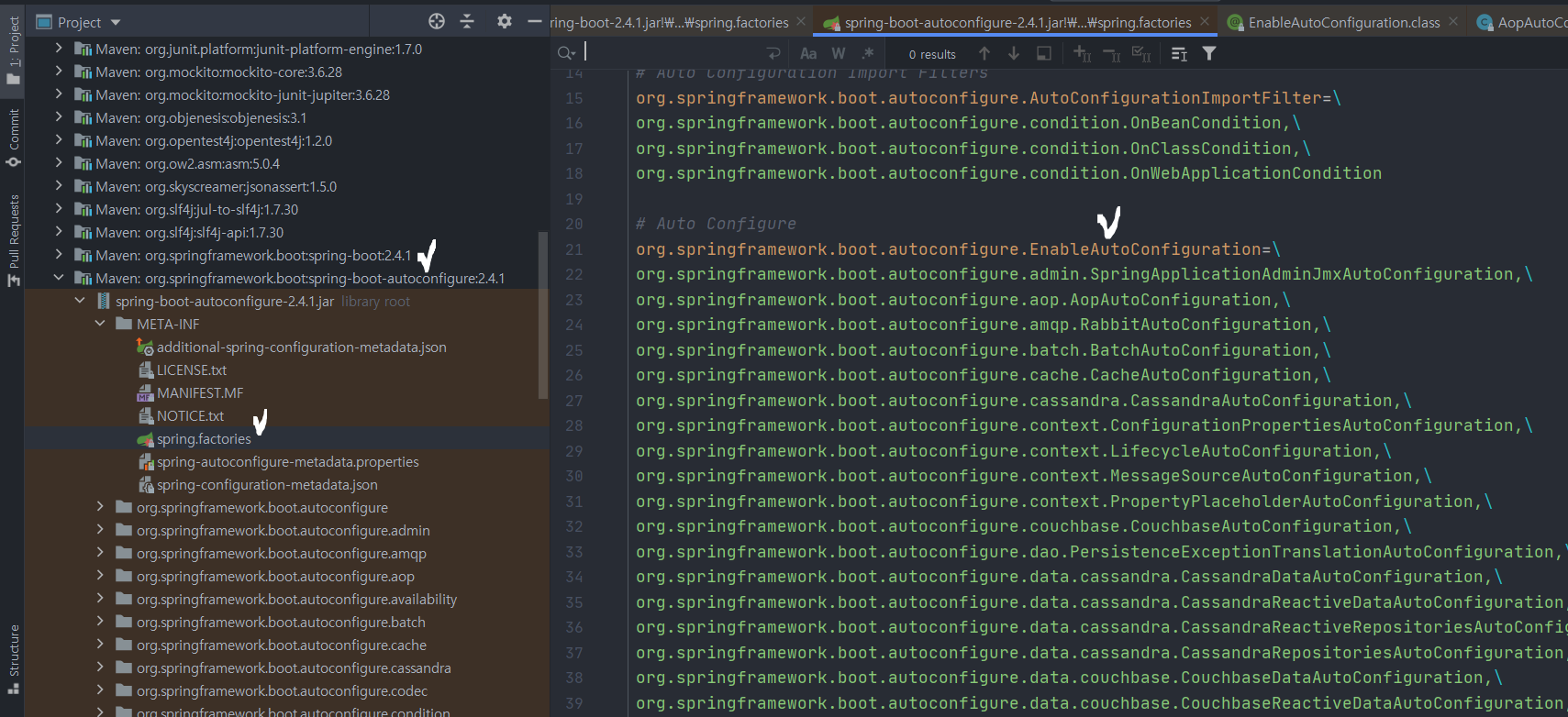
Task: Toggle Words (W) search option
Action: point(839,54)
